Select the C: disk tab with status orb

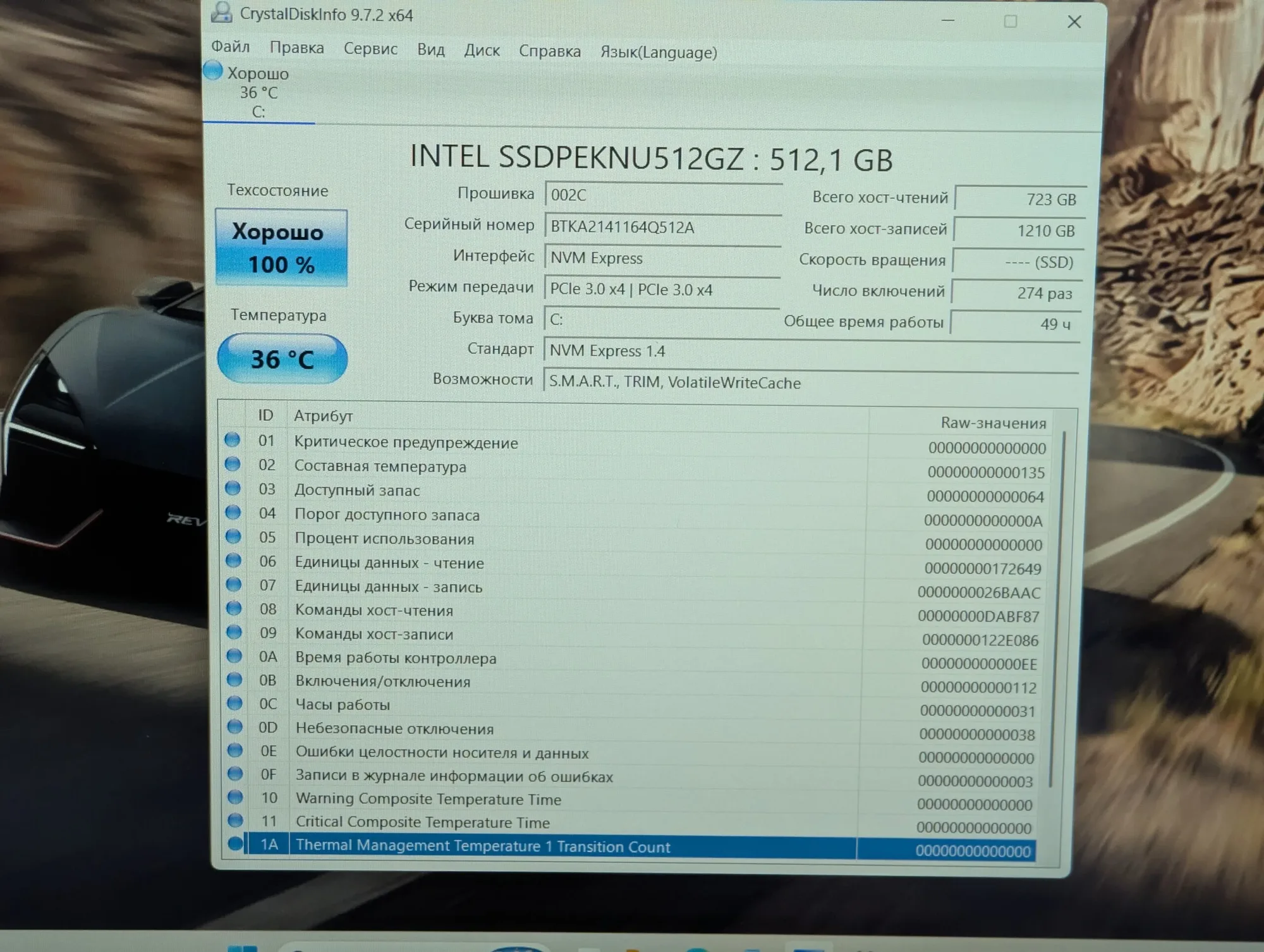pos(258,92)
